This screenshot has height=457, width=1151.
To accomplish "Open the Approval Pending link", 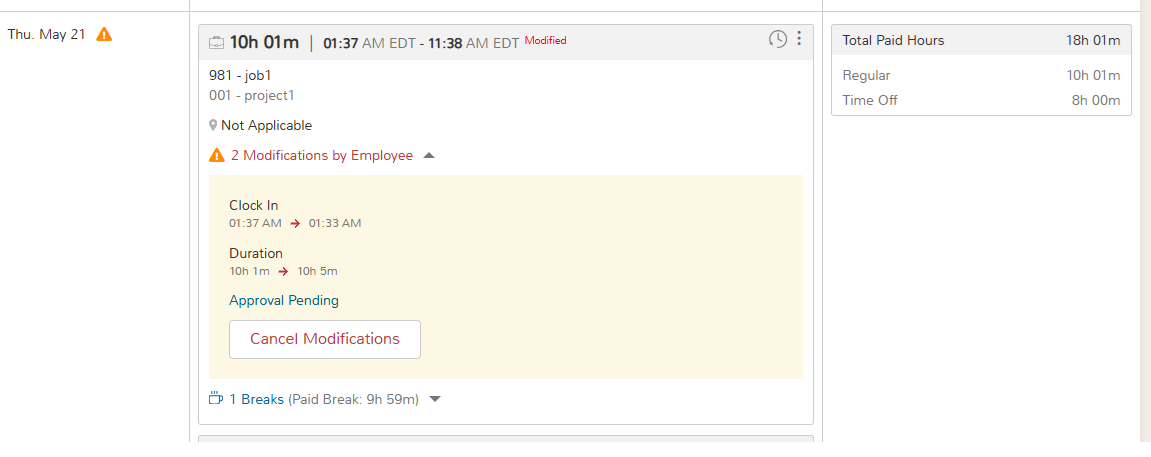I will pos(284,300).
